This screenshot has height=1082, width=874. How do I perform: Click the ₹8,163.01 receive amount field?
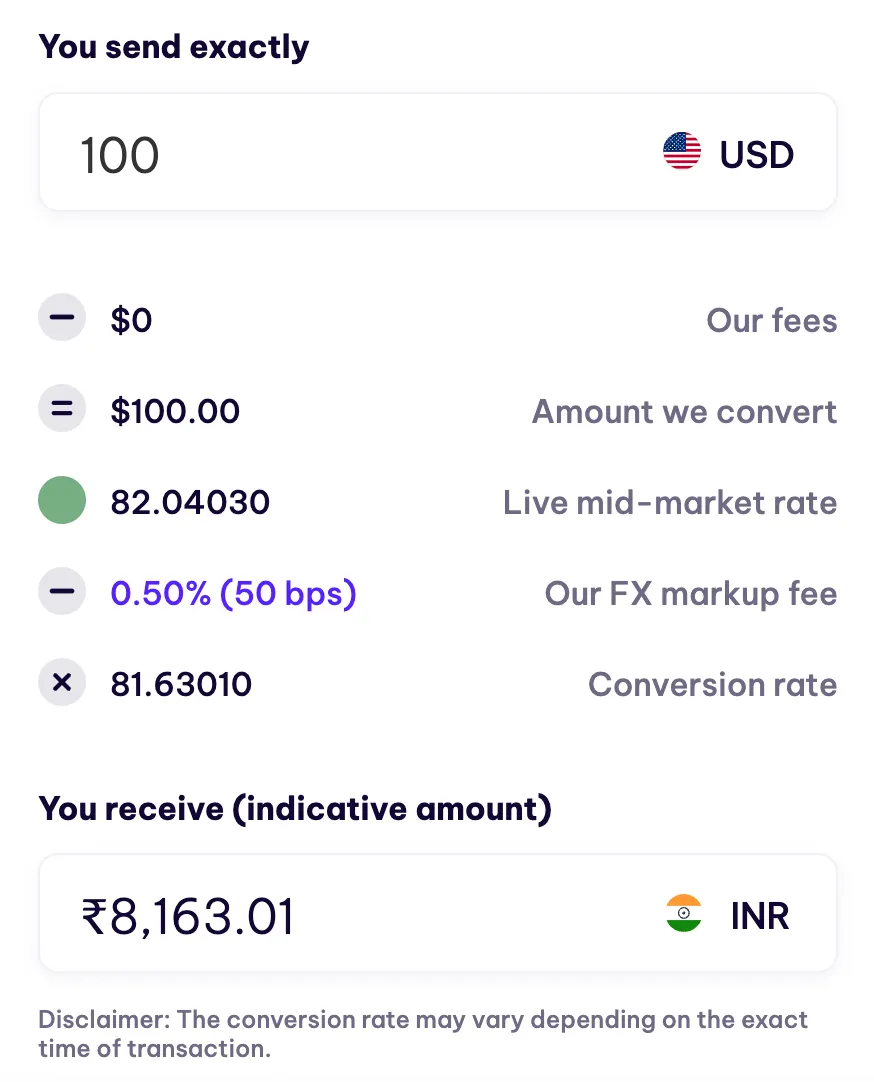click(x=438, y=913)
